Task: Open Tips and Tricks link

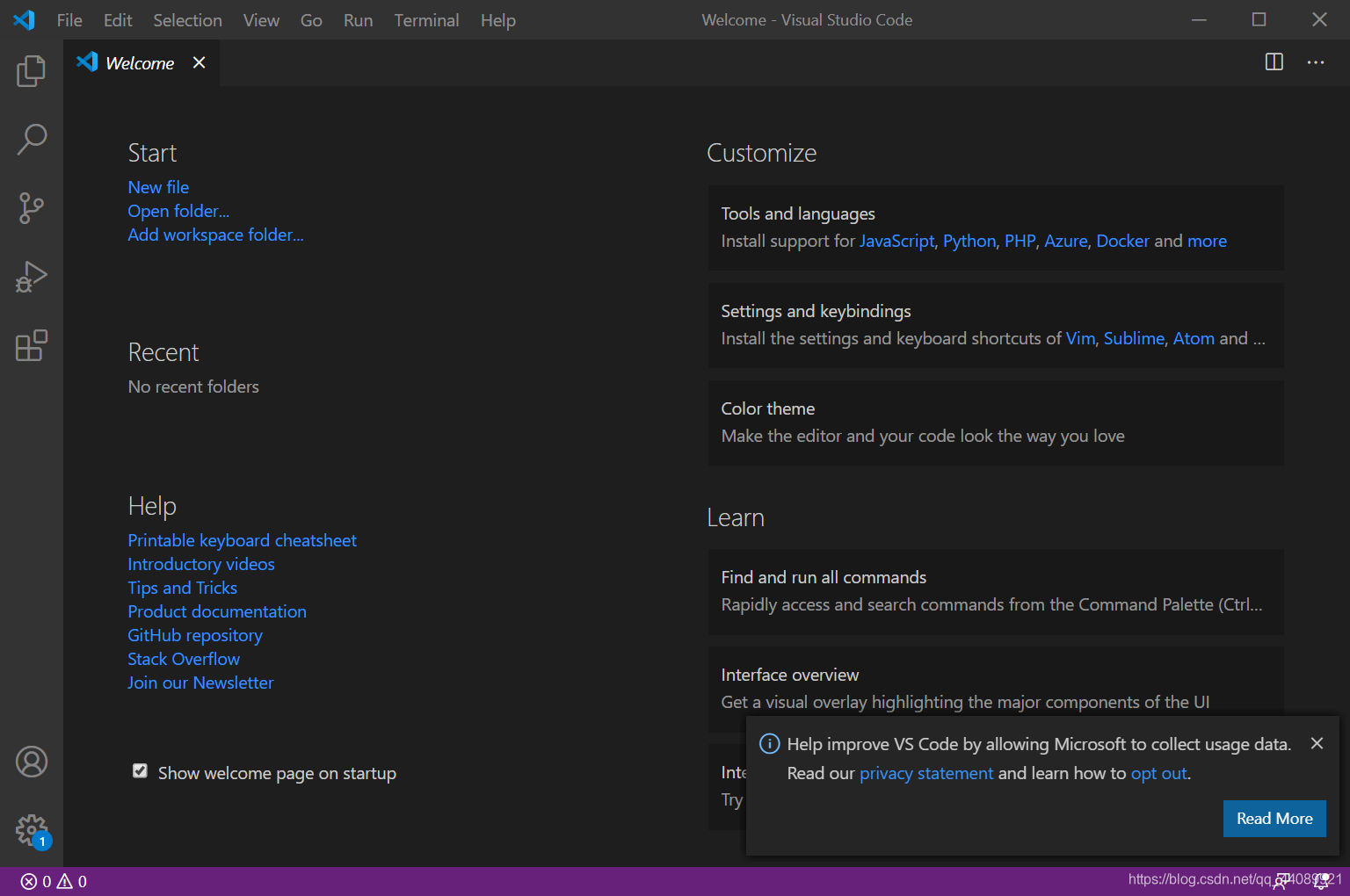Action: (182, 588)
